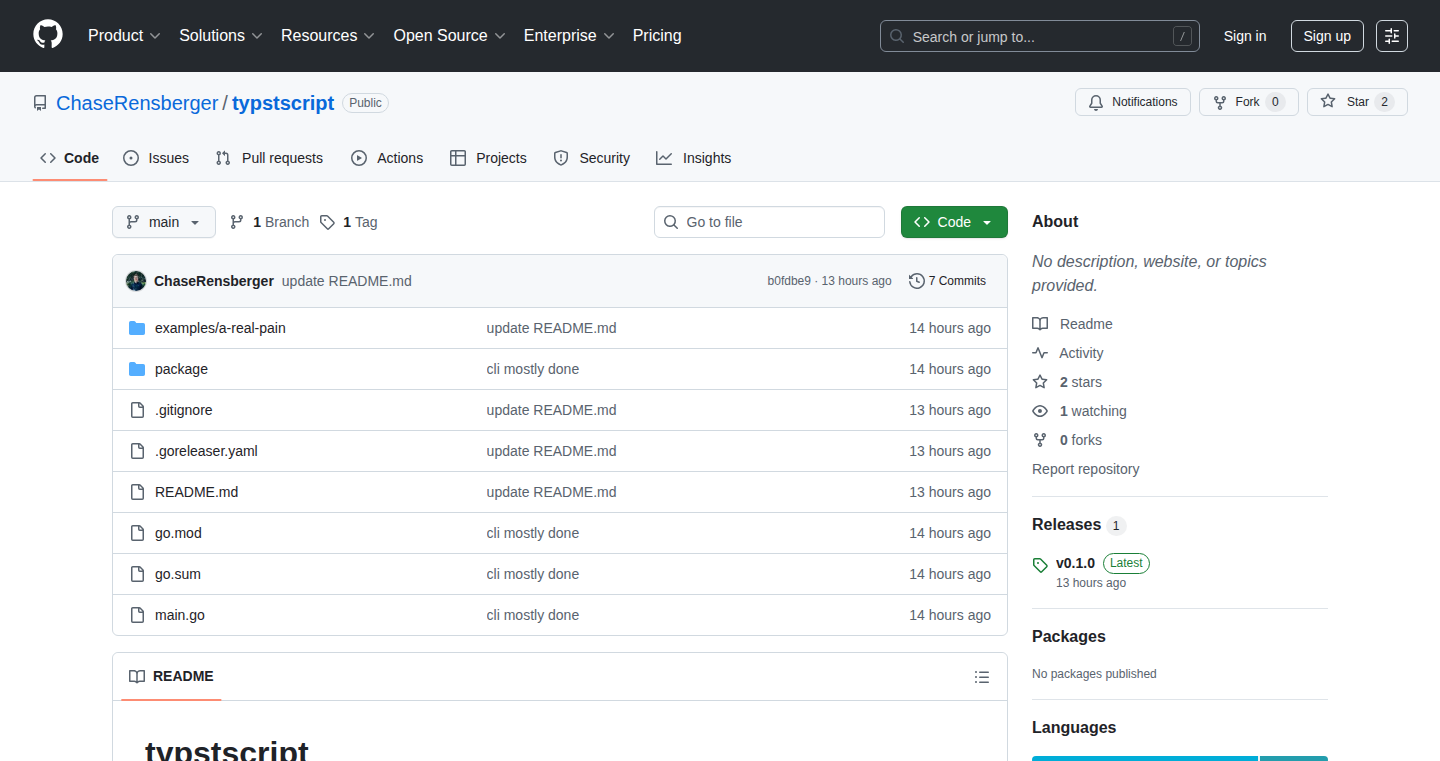Click the Fork icon

click(x=1220, y=102)
